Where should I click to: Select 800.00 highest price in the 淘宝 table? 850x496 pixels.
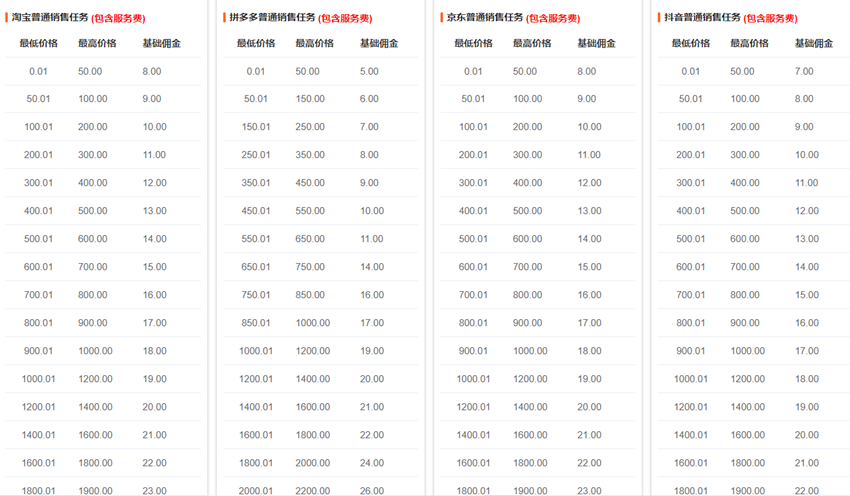(x=93, y=295)
